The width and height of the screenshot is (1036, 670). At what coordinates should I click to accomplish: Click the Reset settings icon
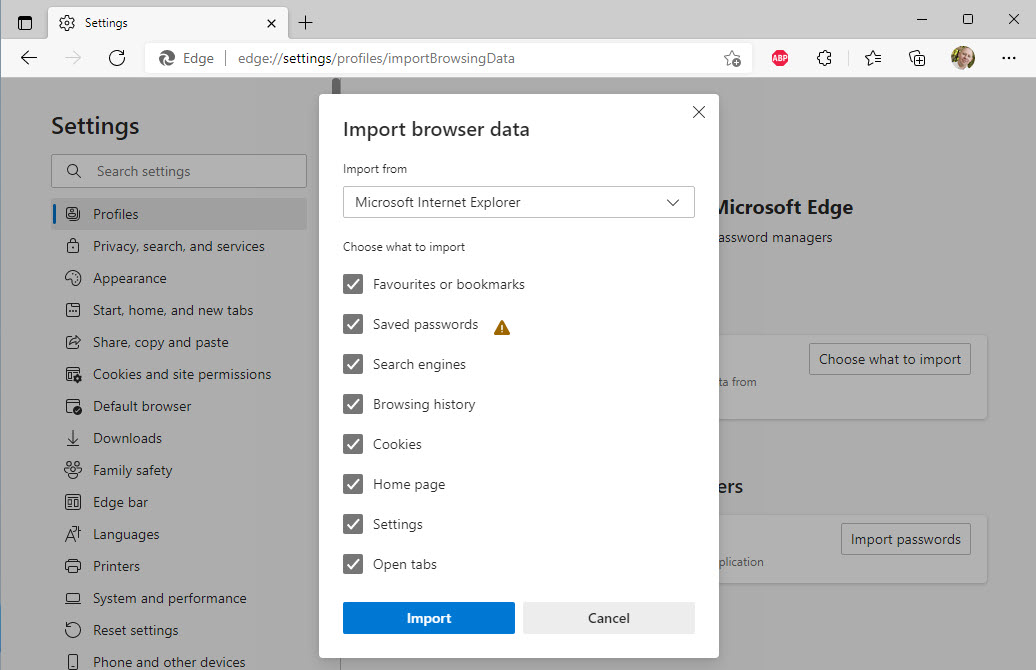pyautogui.click(x=73, y=630)
